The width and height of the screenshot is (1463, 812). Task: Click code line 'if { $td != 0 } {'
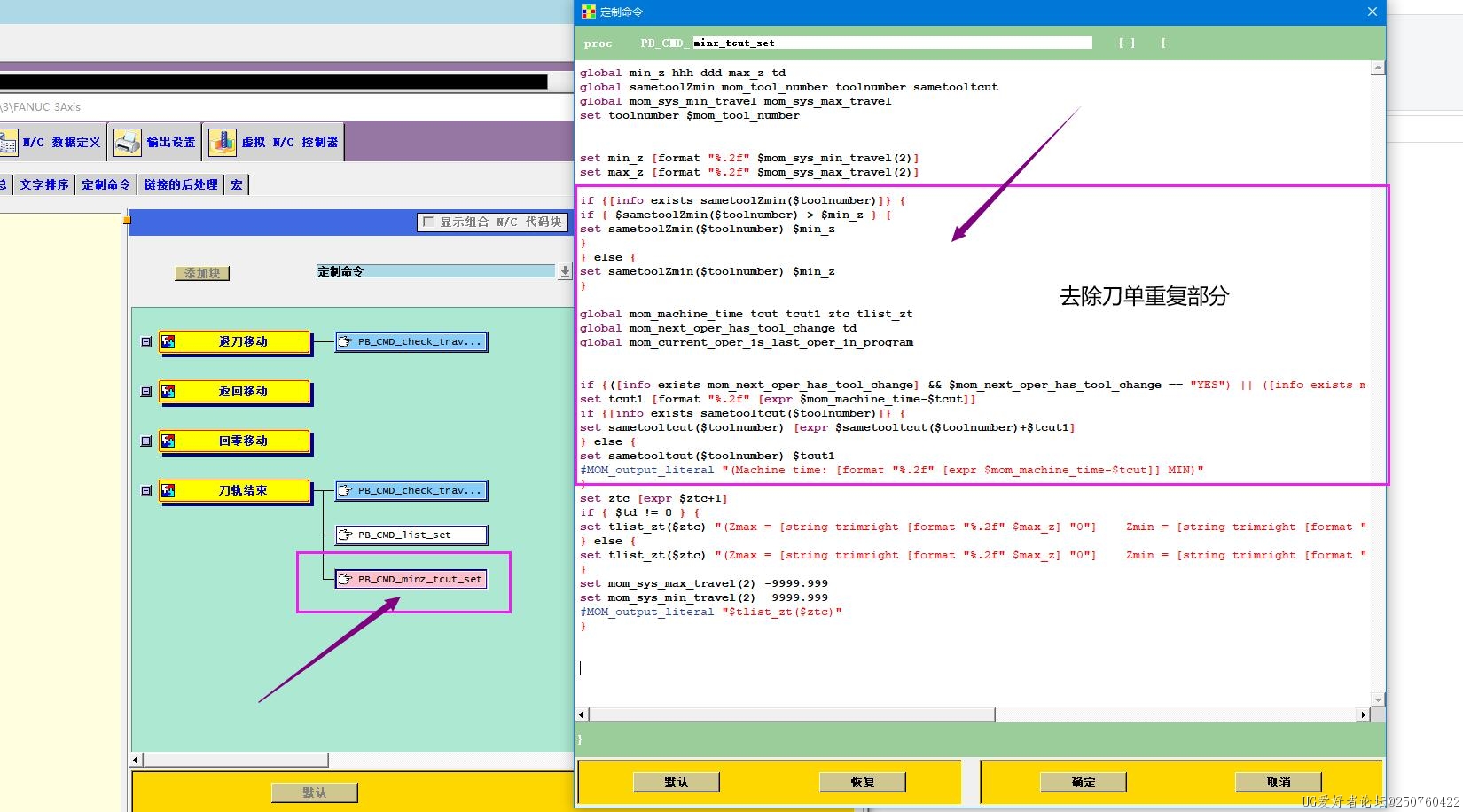pyautogui.click(x=640, y=512)
